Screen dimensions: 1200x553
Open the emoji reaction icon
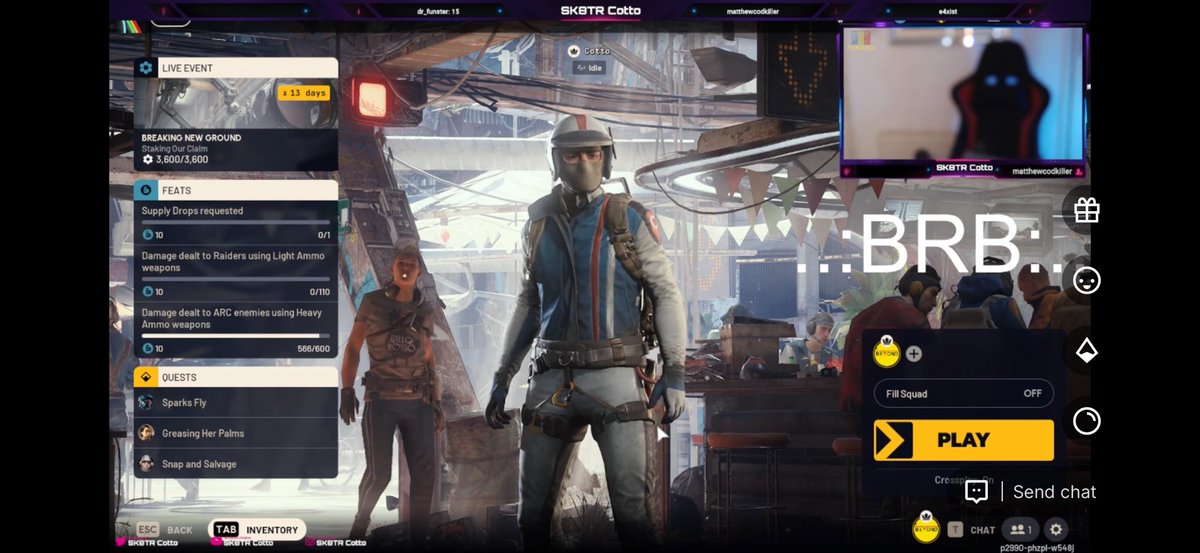[1086, 281]
